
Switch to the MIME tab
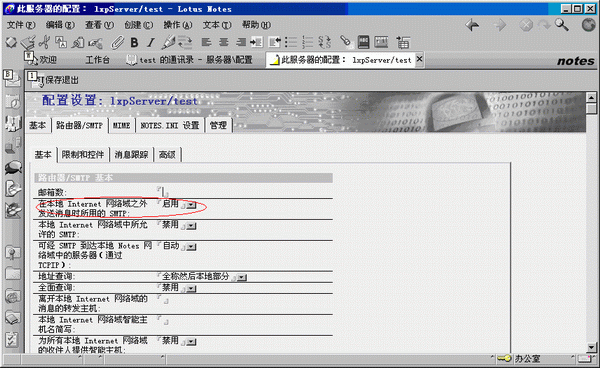(x=121, y=125)
